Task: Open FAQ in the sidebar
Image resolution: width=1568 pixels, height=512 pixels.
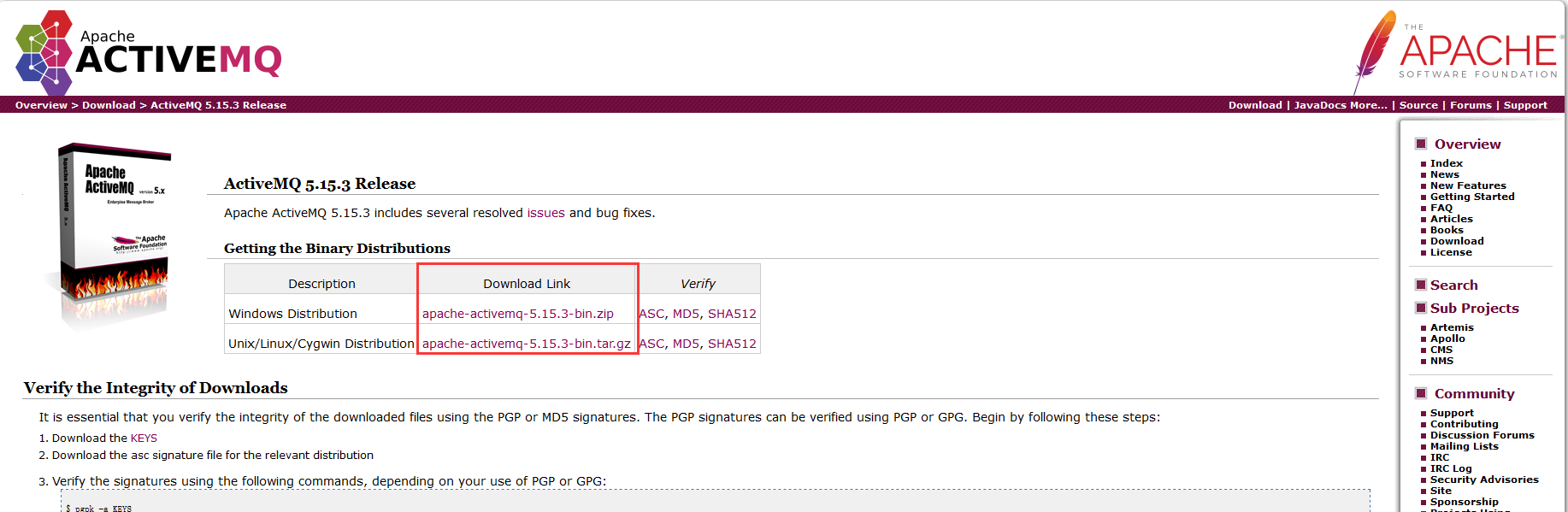Action: (1441, 208)
